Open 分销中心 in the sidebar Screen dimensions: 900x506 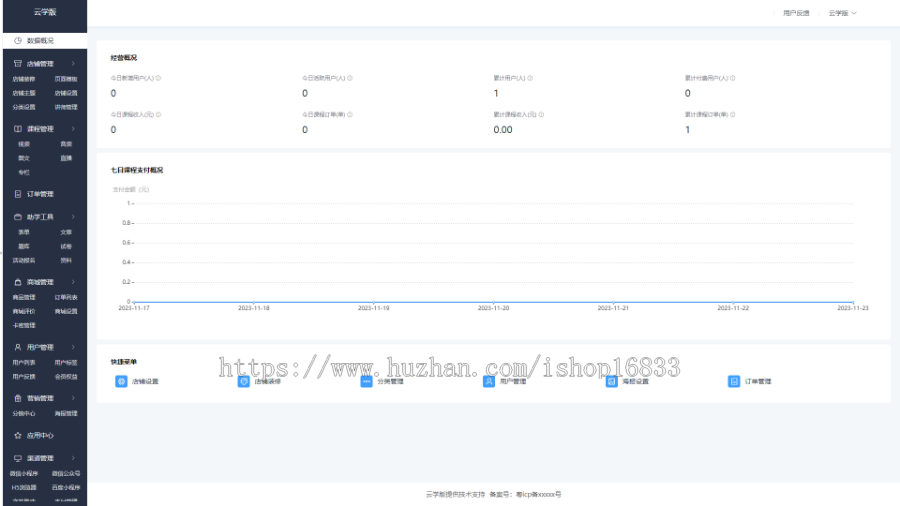(x=24, y=414)
